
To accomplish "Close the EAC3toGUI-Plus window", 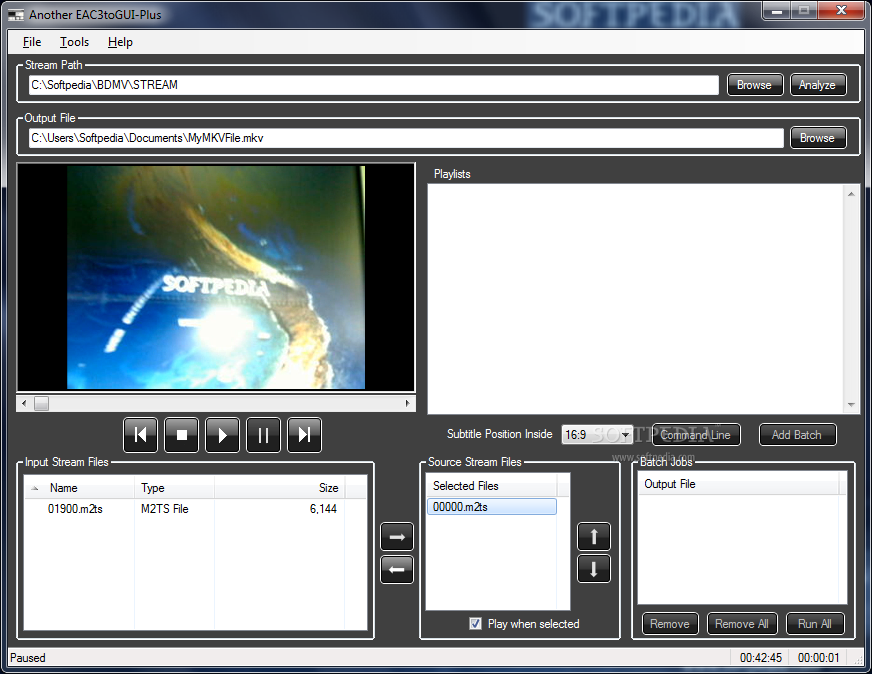I will coord(841,11).
